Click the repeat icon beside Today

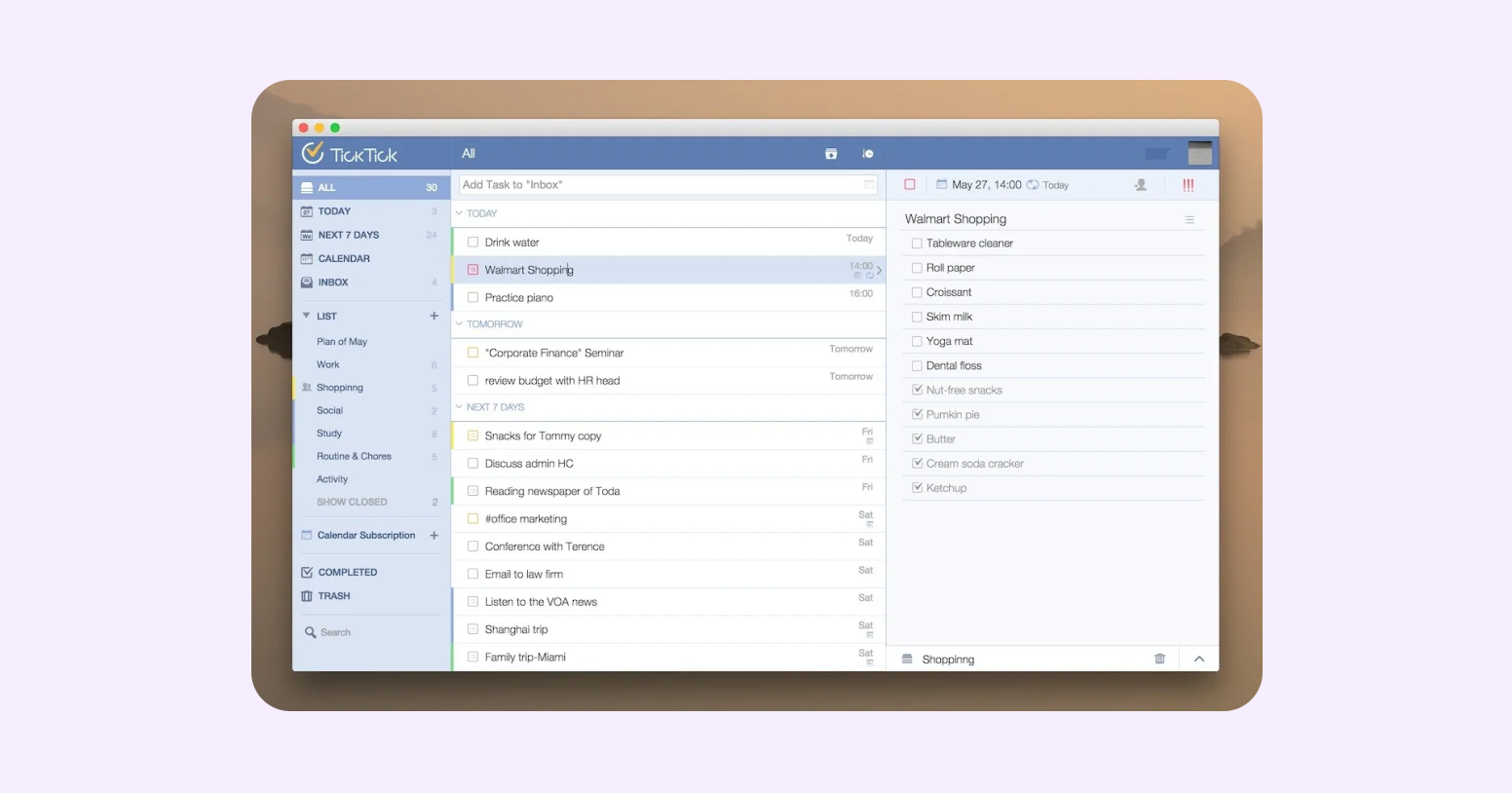point(1033,184)
